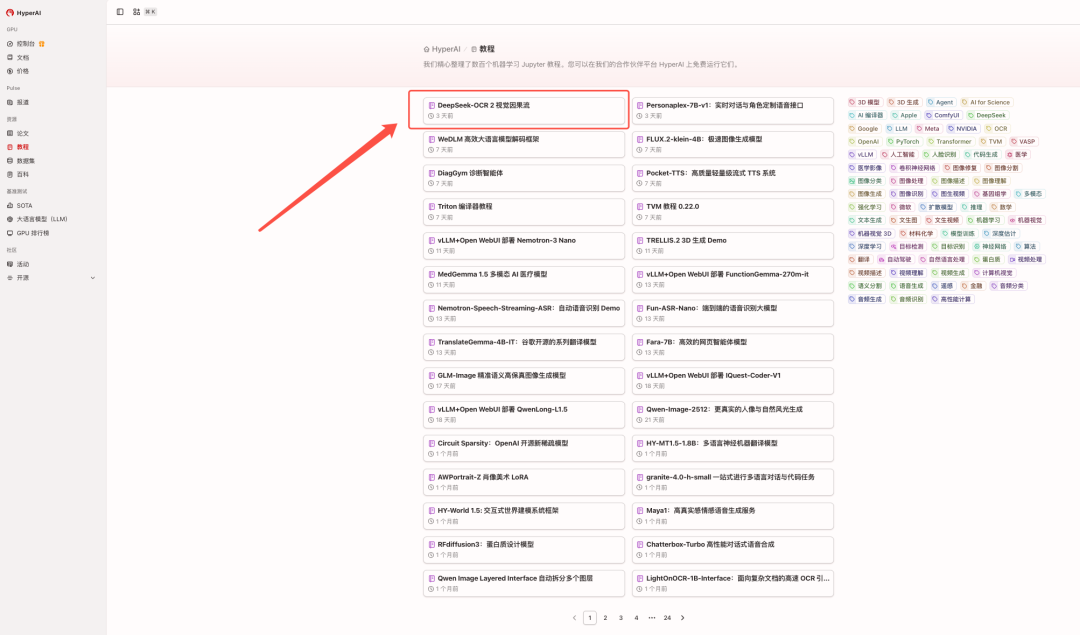The image size is (1080, 635).
Task: Open the AWPortrait-Z 肖像美术 LoRA tutorial
Action: tap(524, 481)
